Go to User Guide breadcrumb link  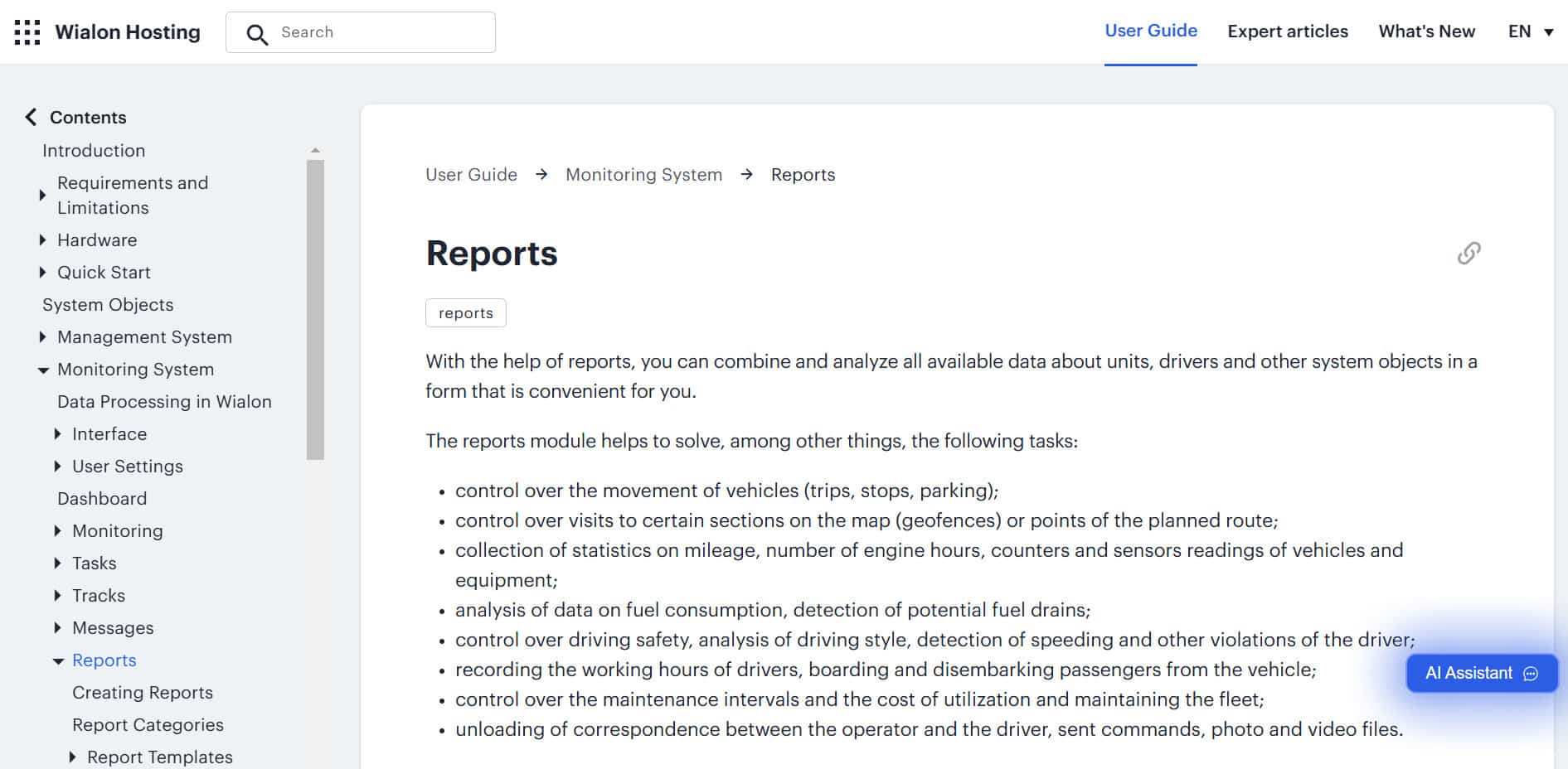point(471,175)
